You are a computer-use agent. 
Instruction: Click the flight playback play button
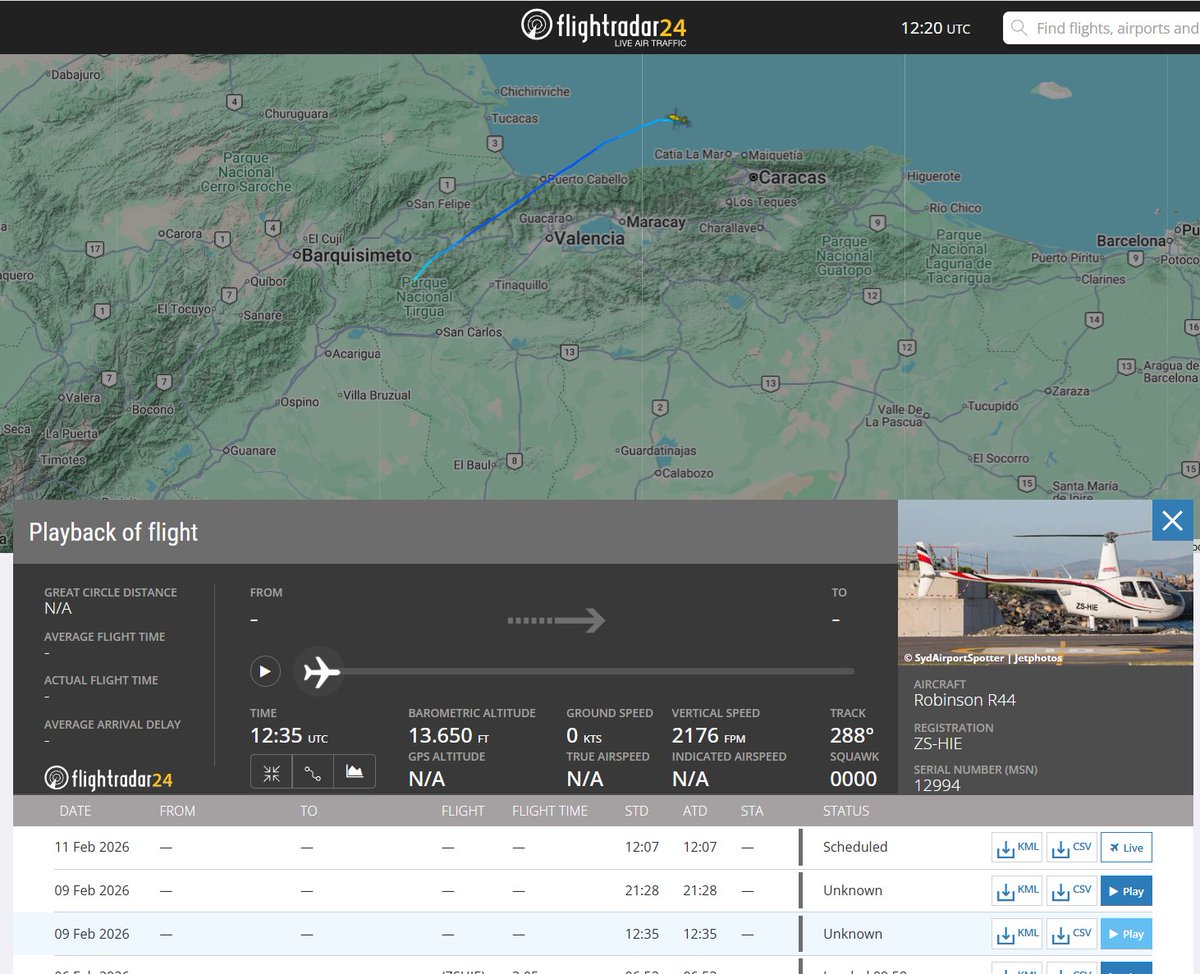[x=264, y=671]
